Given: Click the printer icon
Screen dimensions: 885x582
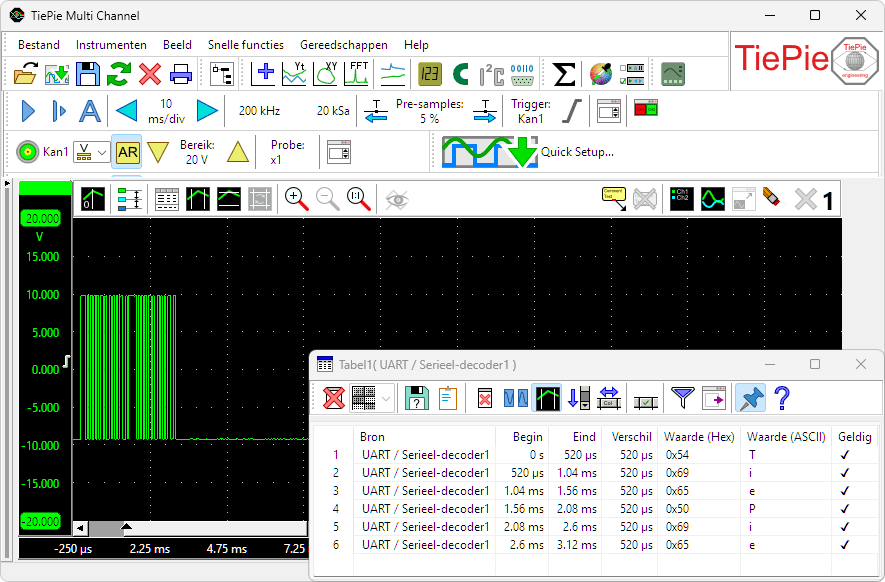Looking at the screenshot, I should pos(181,74).
